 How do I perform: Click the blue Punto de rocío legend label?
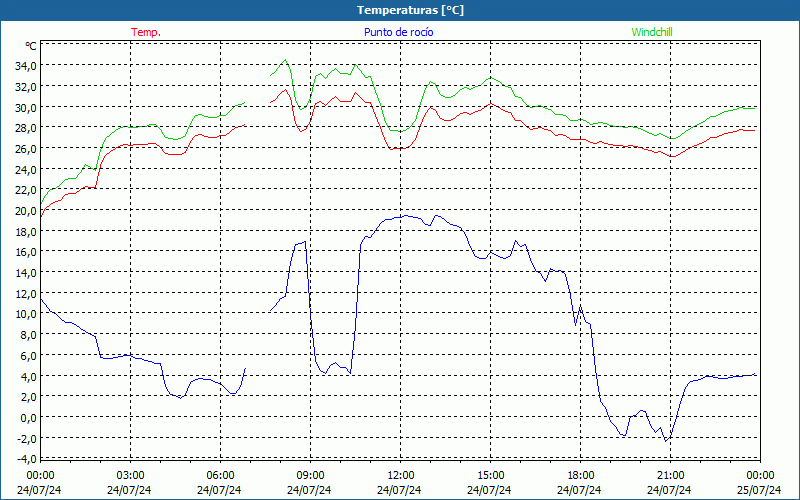398,32
